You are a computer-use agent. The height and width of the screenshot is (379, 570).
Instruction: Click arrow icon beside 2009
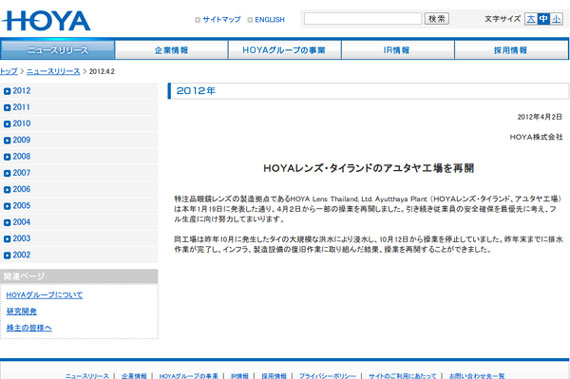[7, 140]
